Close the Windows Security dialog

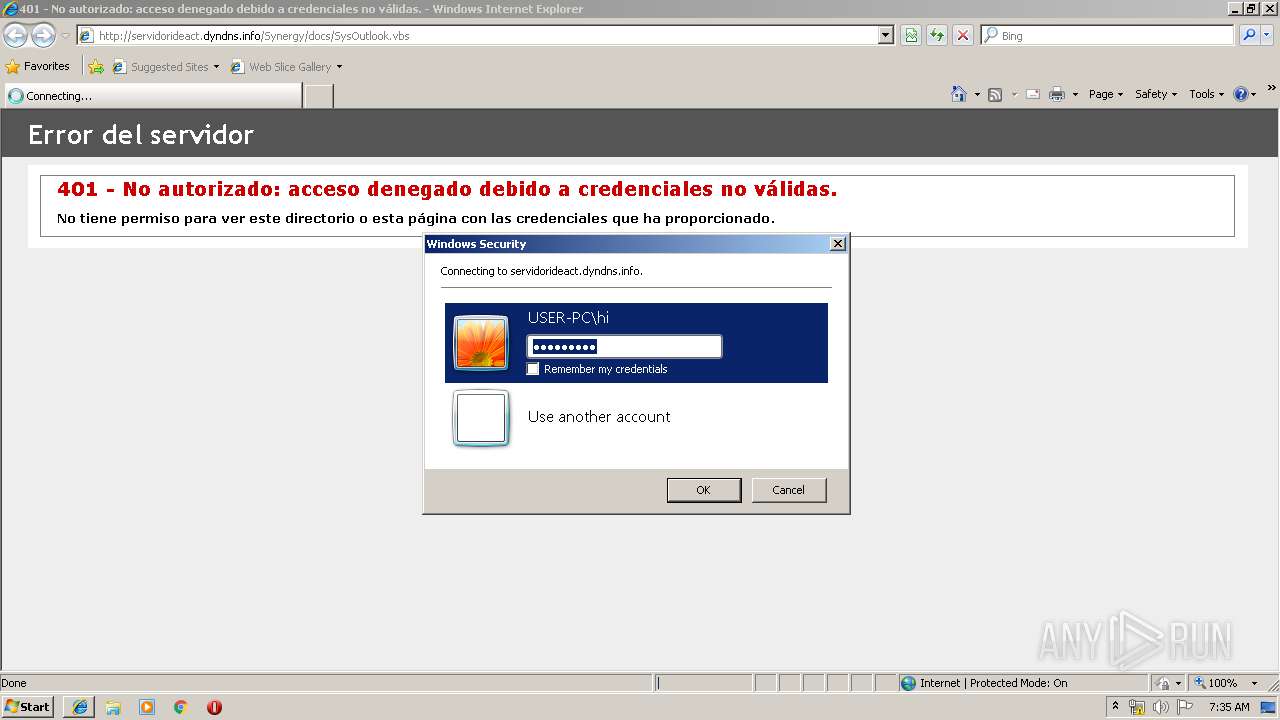(x=838, y=244)
